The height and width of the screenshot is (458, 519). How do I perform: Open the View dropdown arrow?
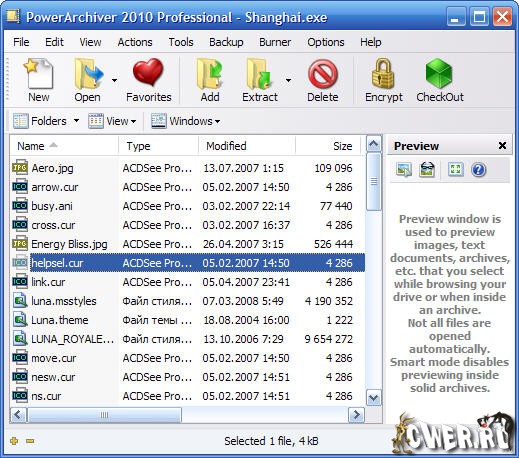pyautogui.click(x=133, y=121)
